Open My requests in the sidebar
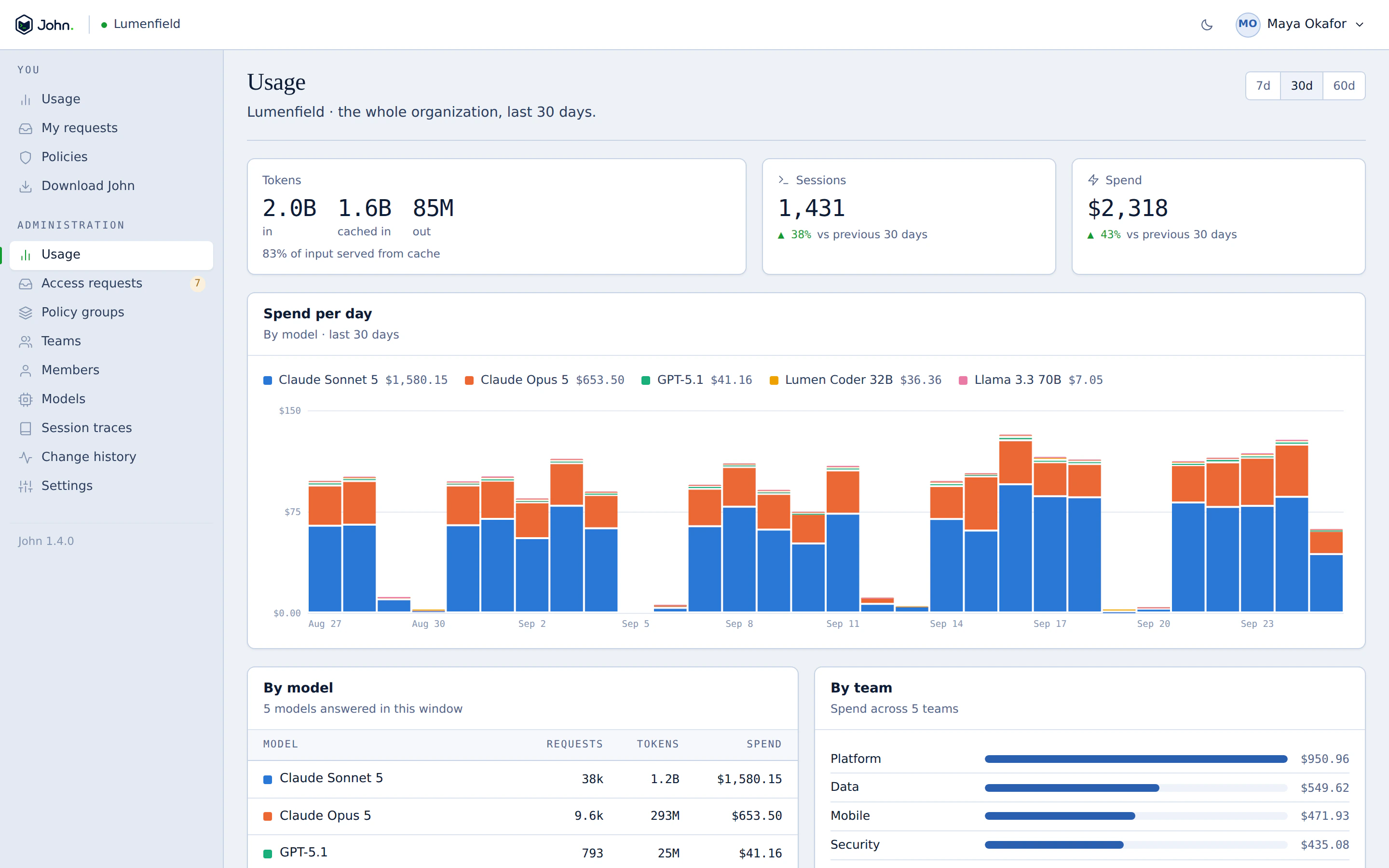The image size is (1389, 868). (111, 128)
